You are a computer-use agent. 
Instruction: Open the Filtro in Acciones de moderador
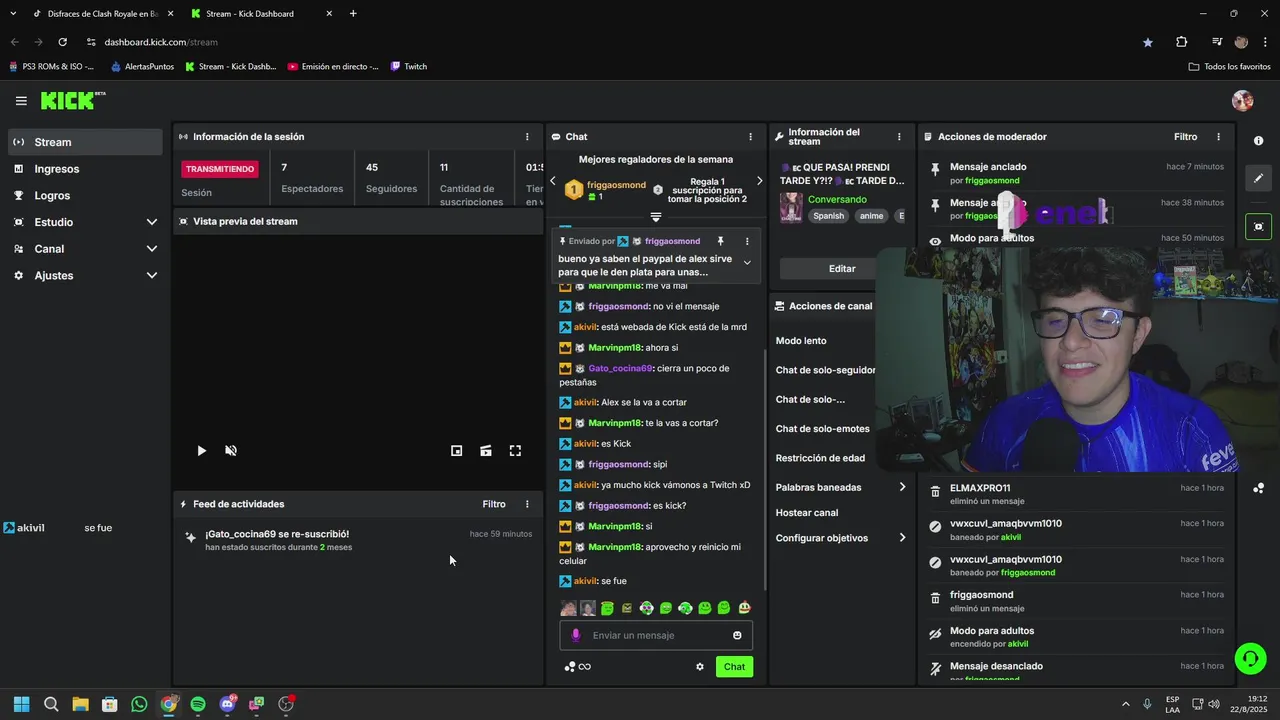point(1185,137)
